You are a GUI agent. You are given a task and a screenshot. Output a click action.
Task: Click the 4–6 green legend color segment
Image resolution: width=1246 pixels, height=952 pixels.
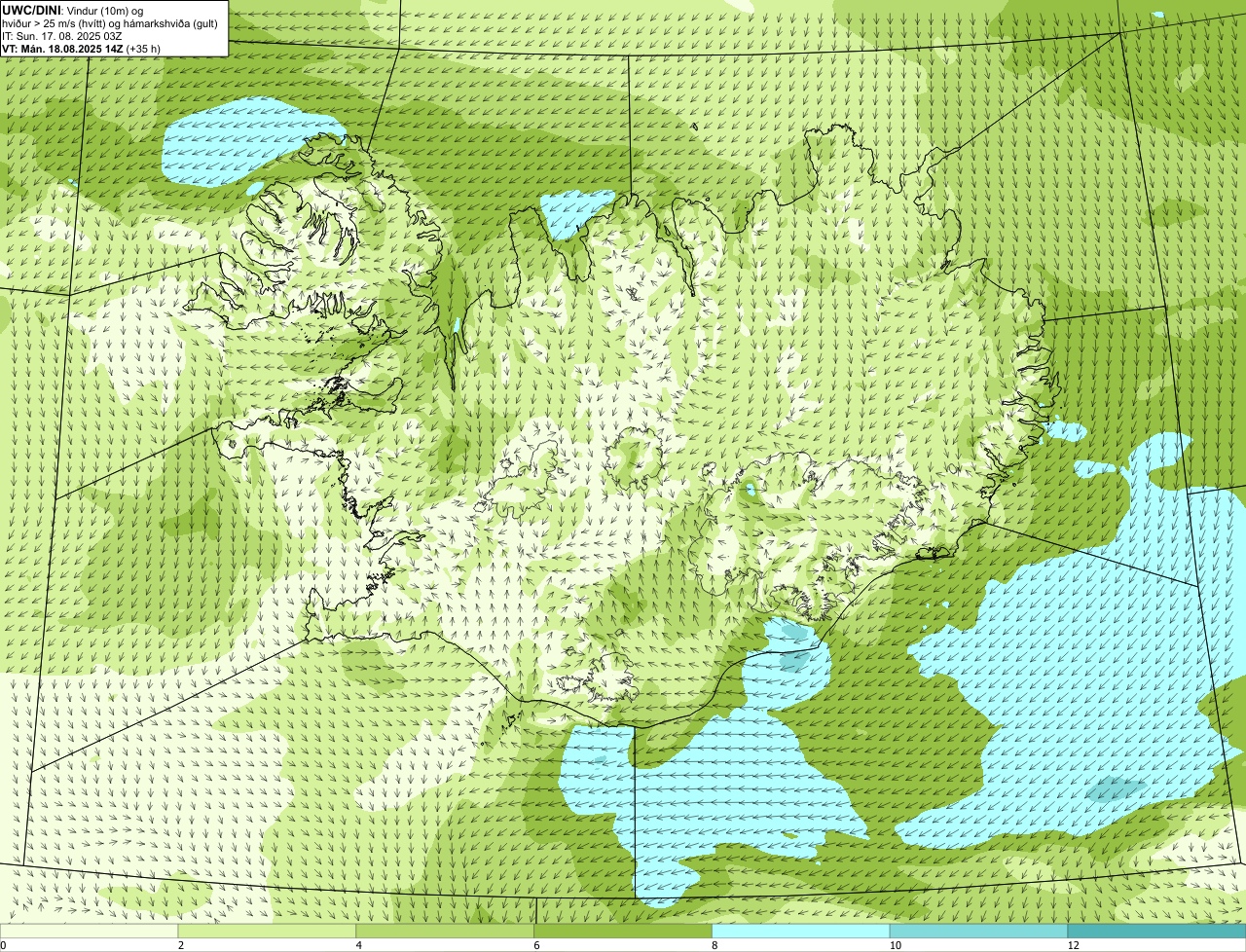[446, 931]
